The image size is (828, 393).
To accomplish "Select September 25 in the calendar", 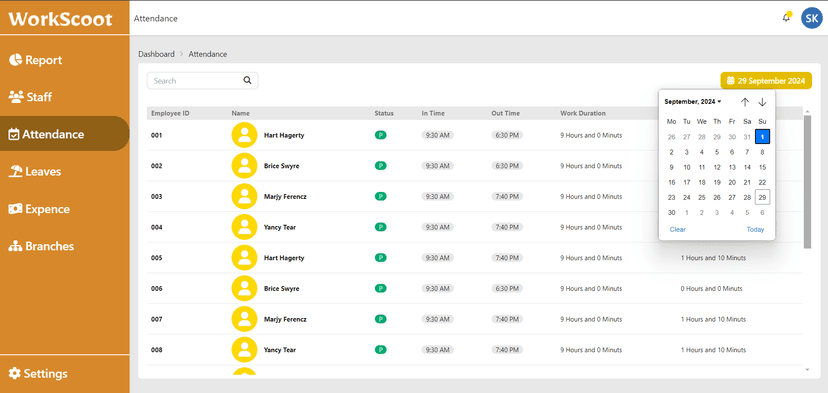I will click(x=702, y=197).
